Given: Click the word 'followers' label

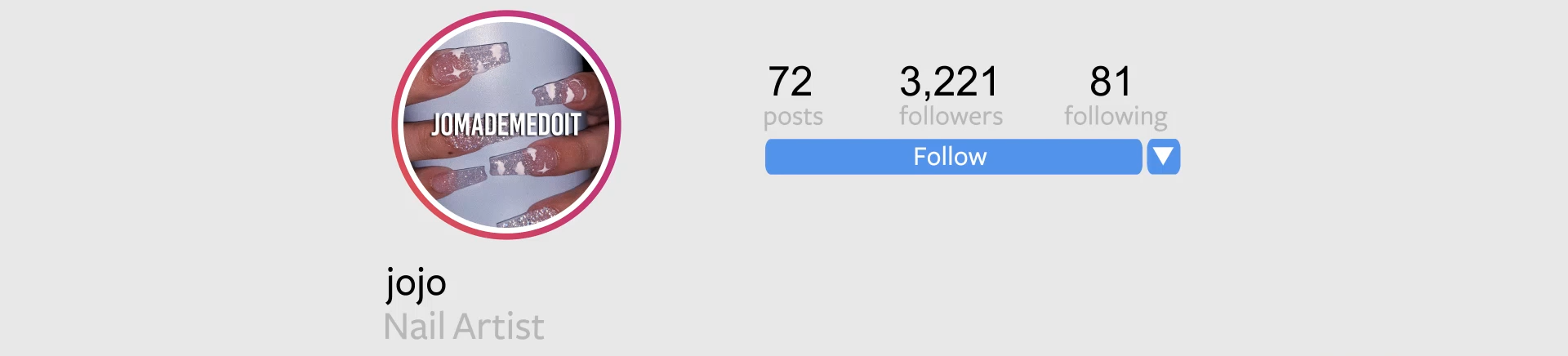Looking at the screenshot, I should (951, 116).
